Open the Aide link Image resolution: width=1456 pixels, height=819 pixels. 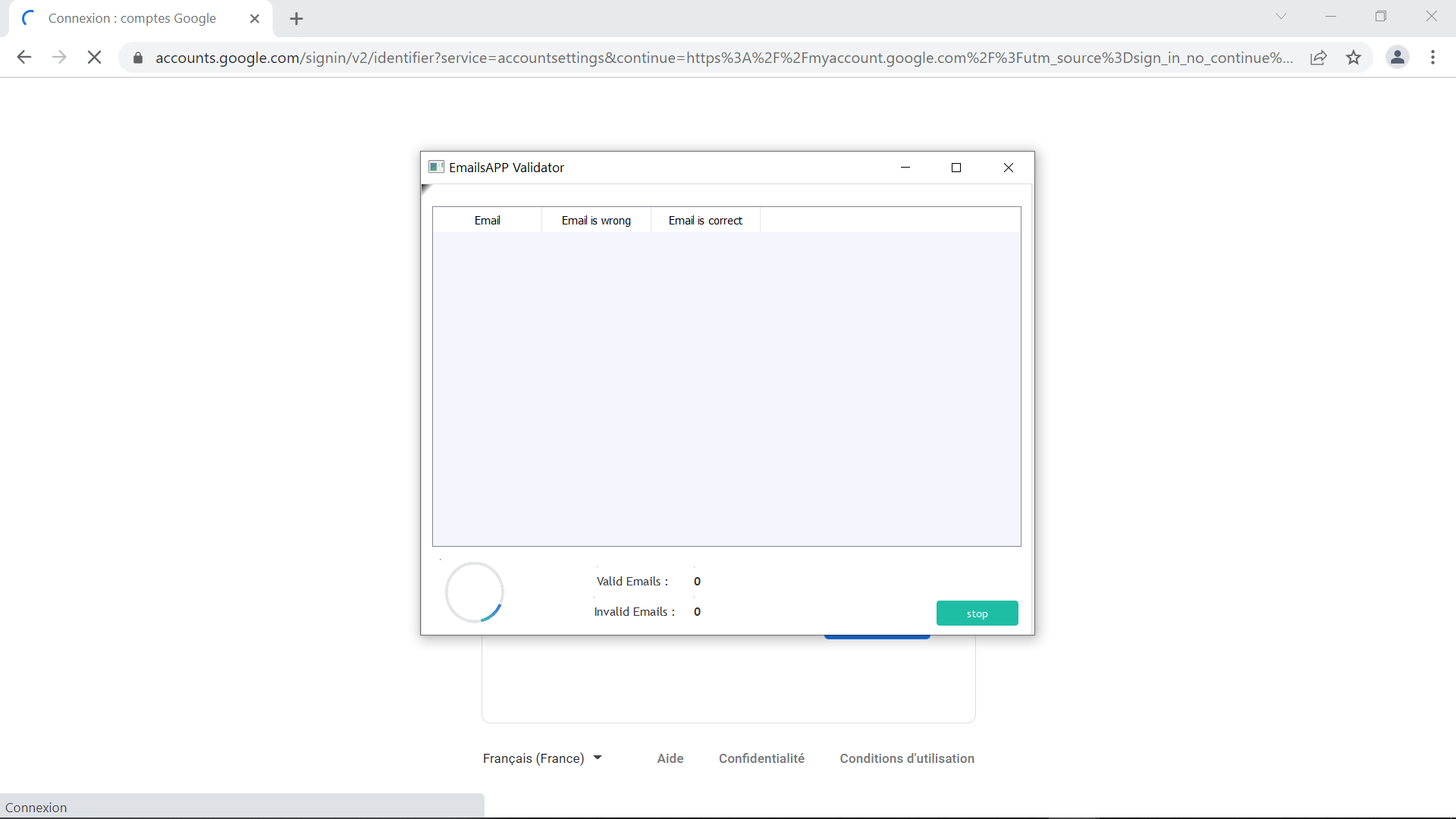(670, 758)
